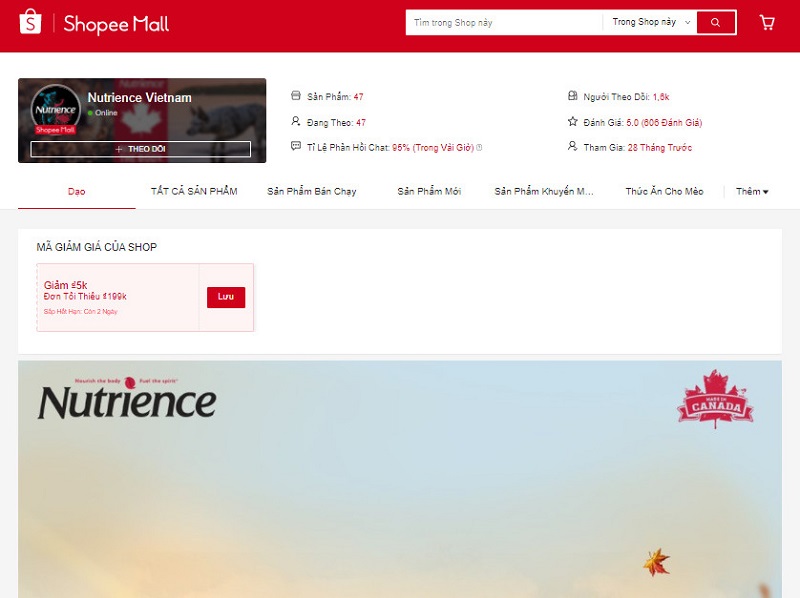Click the followers icon
Screen dimensions: 800x598
coord(573,96)
